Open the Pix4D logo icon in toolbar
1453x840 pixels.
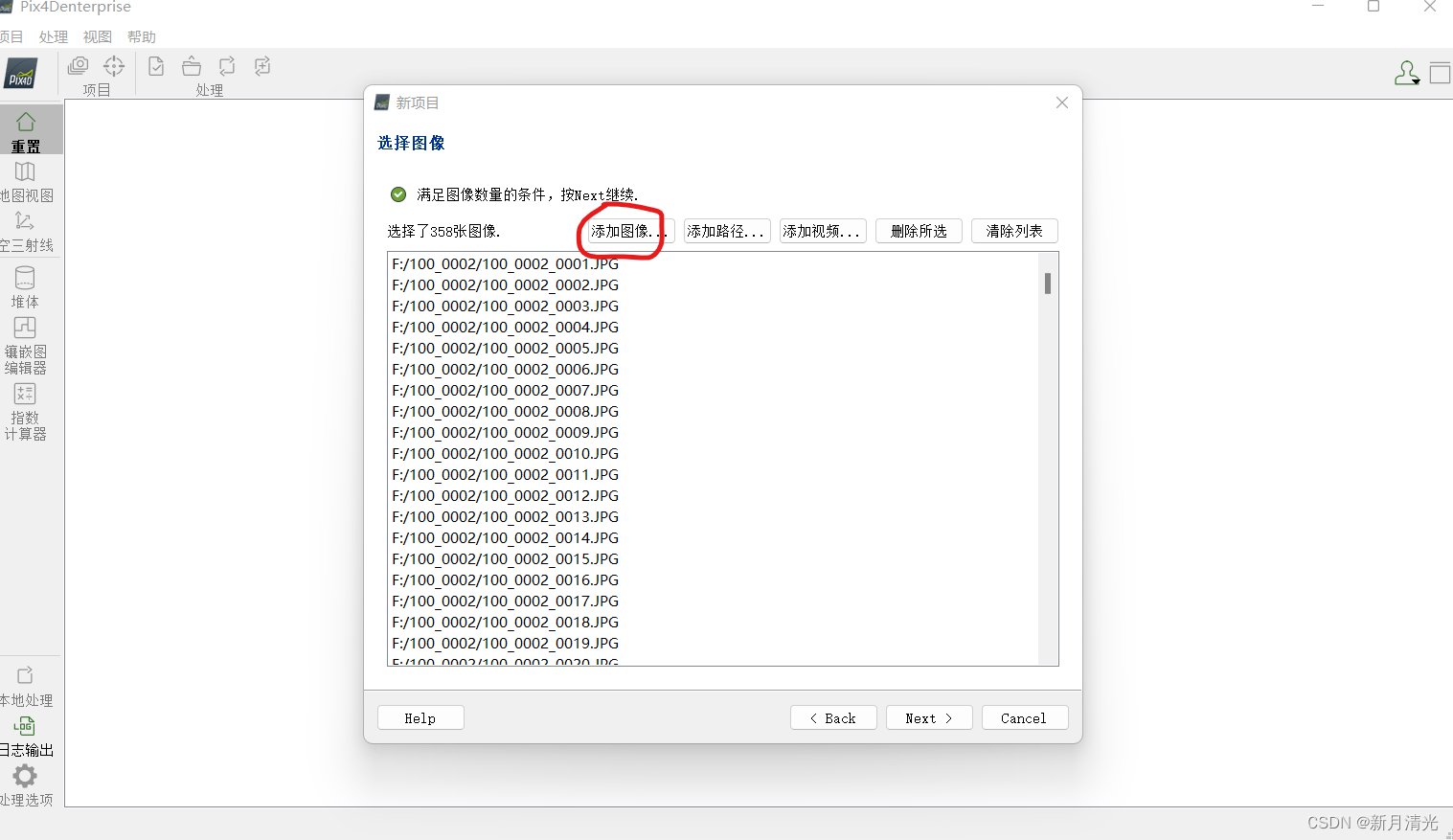(21, 74)
